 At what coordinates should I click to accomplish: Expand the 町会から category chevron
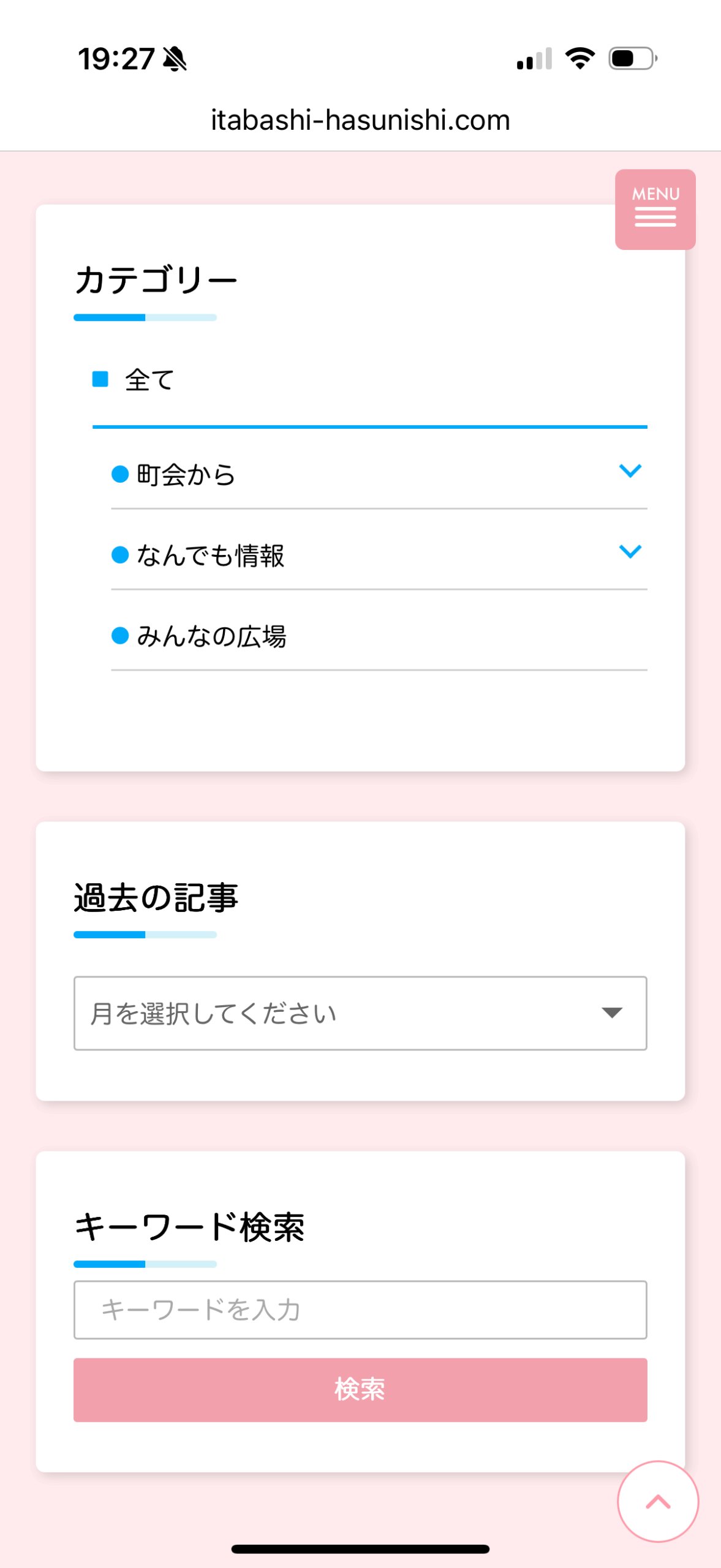pyautogui.click(x=630, y=471)
